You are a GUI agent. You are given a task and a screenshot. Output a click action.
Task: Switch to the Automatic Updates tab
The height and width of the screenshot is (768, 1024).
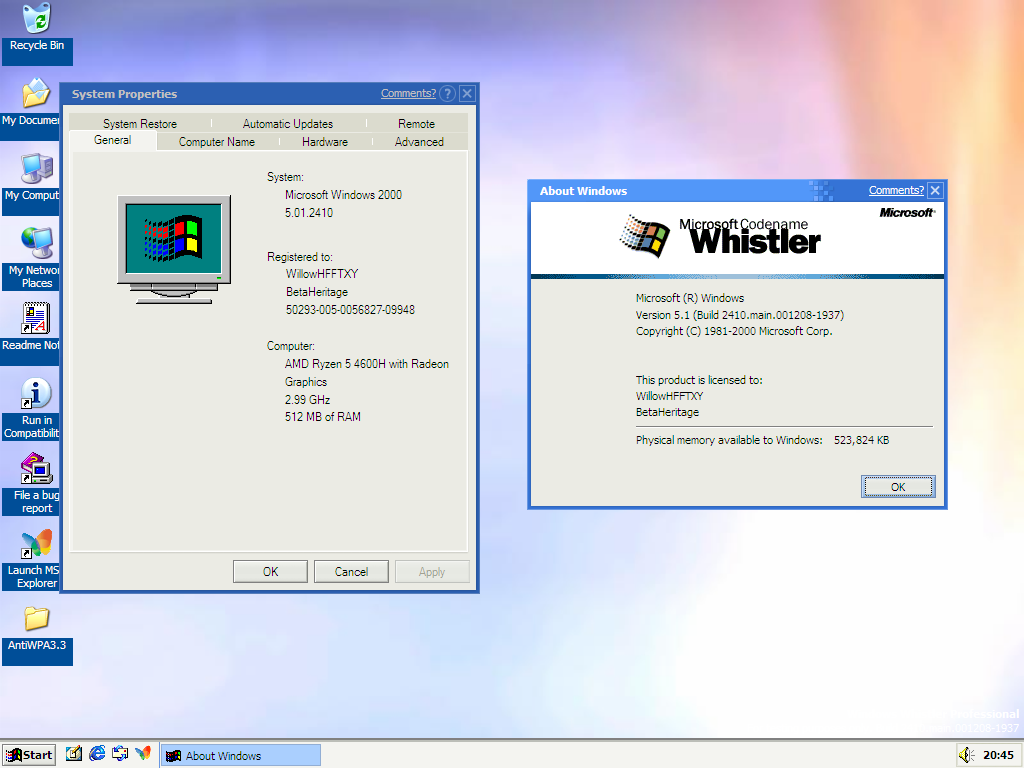(x=288, y=123)
